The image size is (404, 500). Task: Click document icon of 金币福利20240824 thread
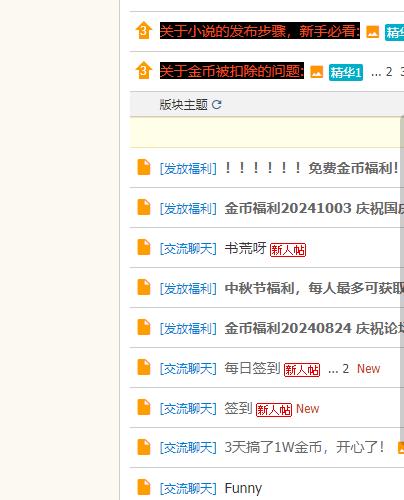point(144,327)
